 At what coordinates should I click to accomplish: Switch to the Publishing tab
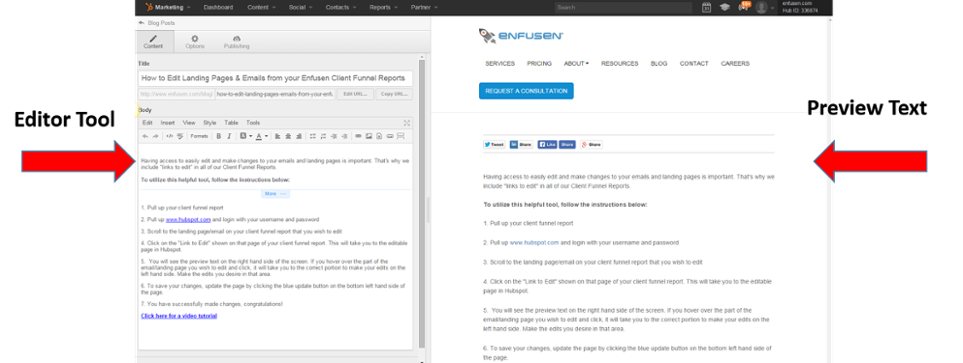coord(236,41)
